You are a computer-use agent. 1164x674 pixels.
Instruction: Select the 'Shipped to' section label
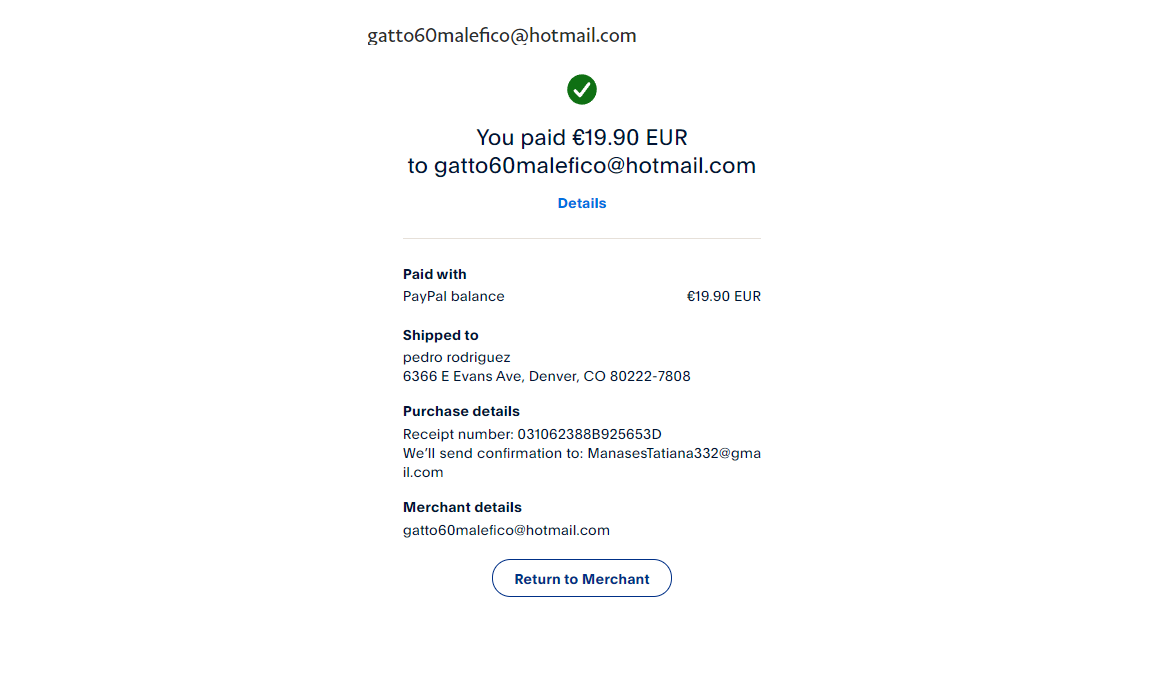tap(440, 335)
